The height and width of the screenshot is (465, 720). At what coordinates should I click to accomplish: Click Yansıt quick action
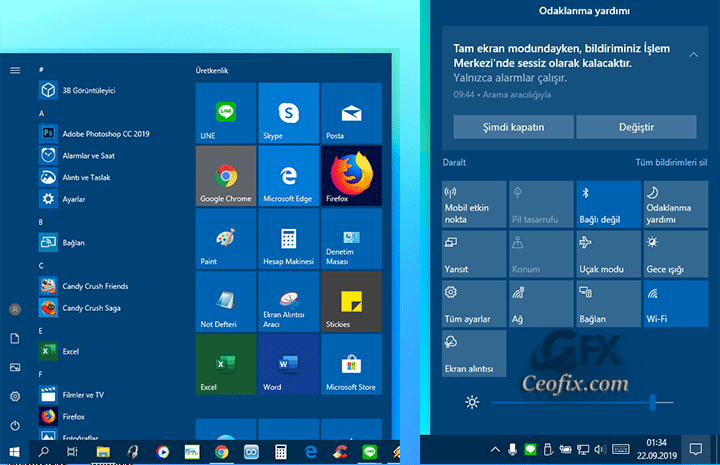474,254
